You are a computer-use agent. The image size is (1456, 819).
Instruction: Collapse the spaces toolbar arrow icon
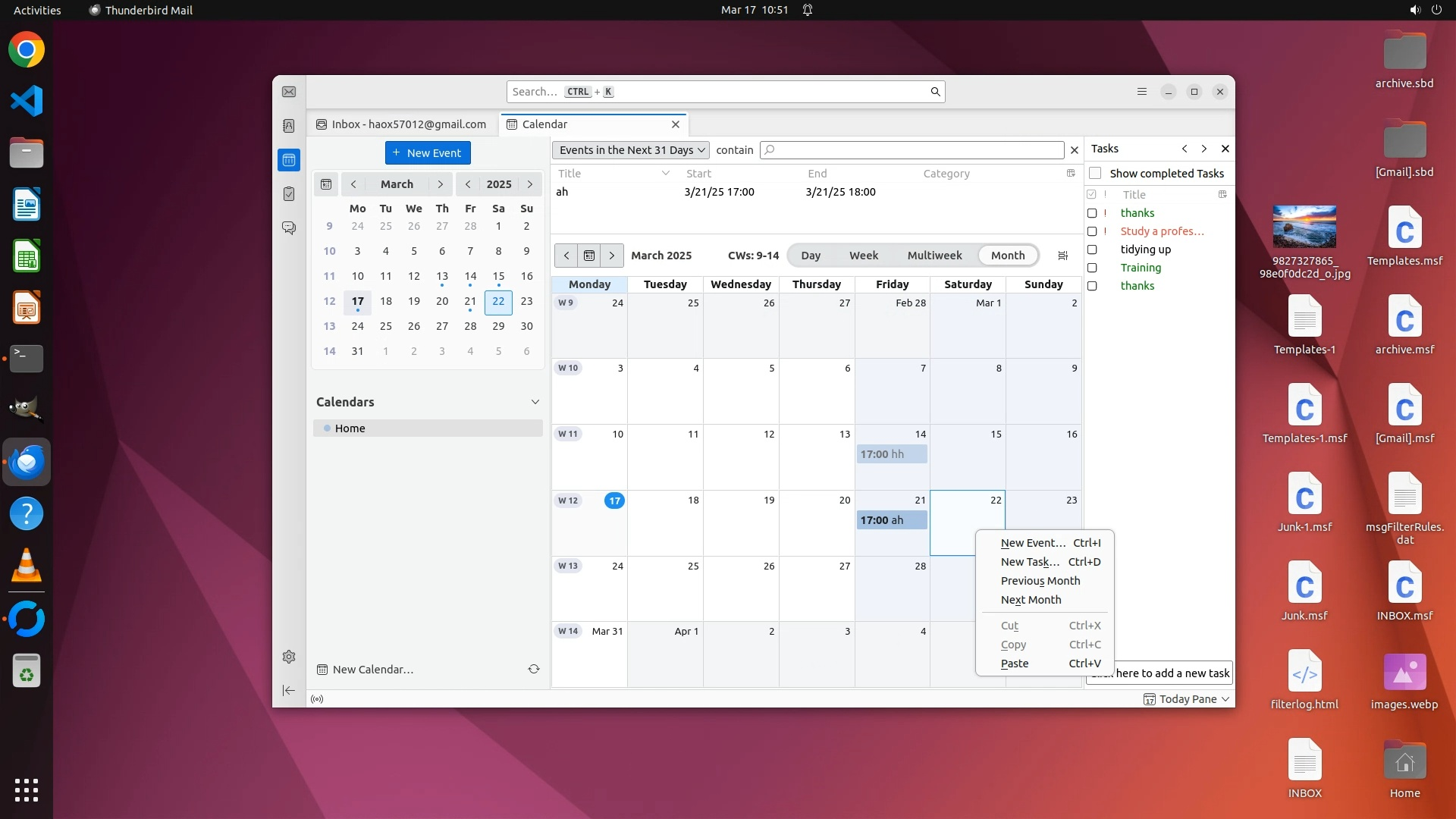289,690
